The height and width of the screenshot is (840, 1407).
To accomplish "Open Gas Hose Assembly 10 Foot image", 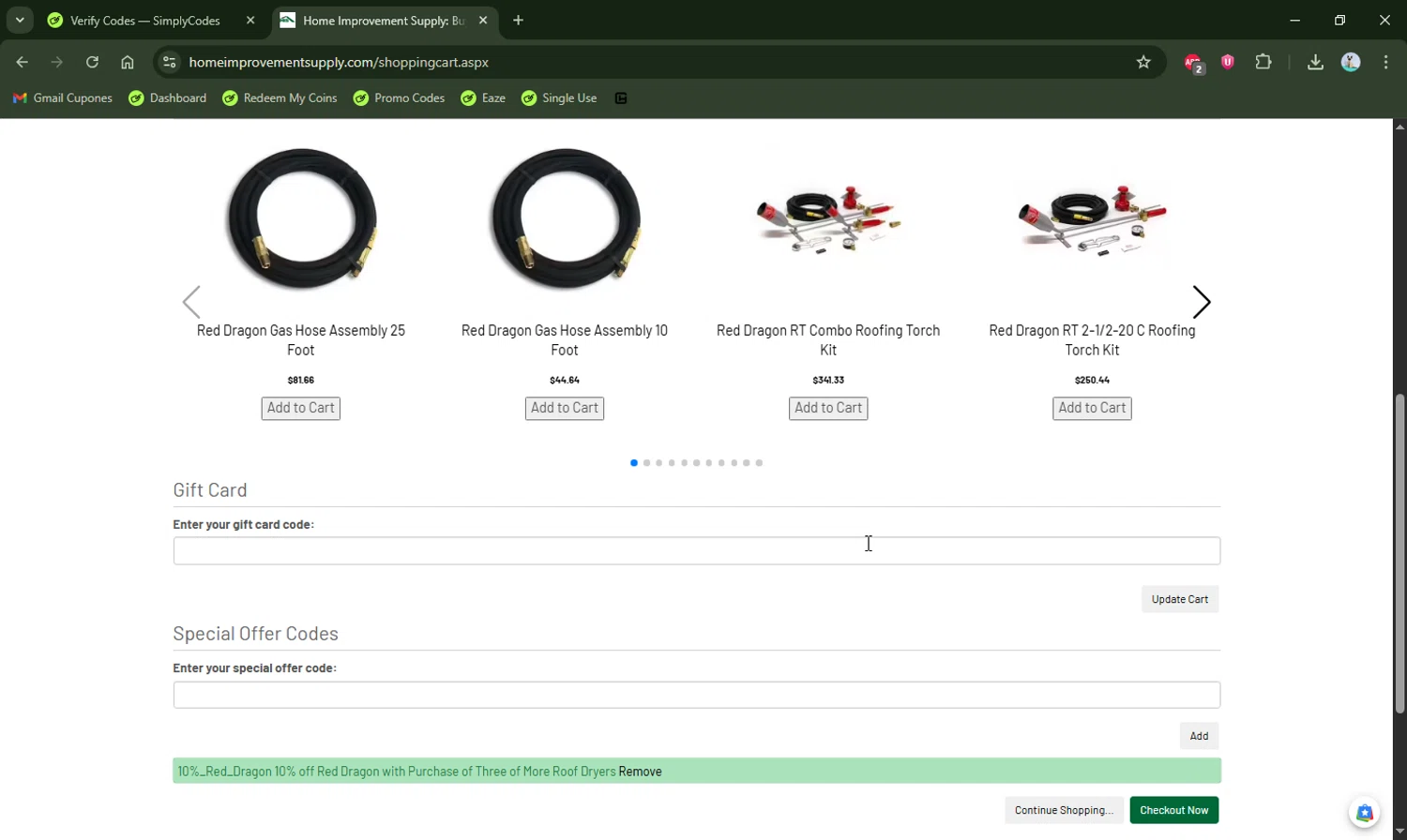I will (565, 220).
